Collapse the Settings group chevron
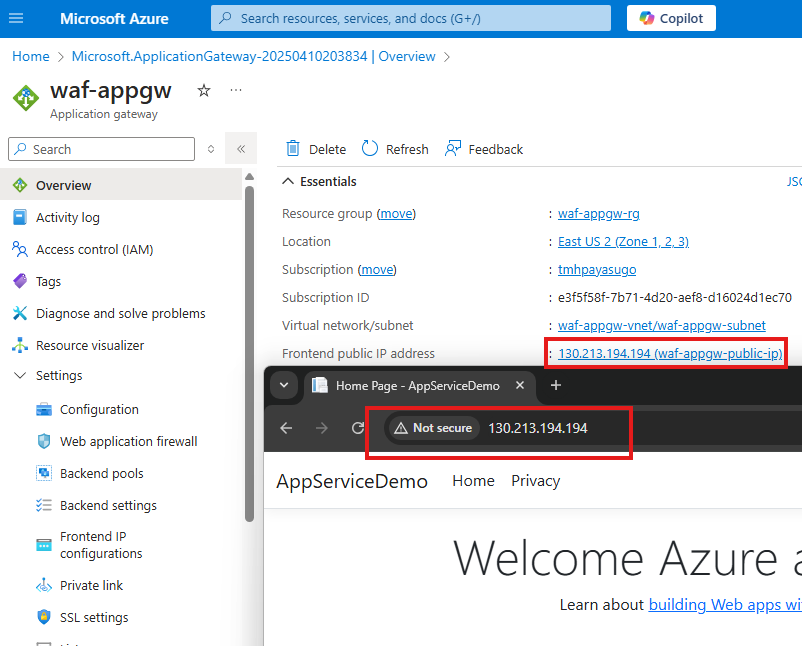This screenshot has width=802, height=646. 20,375
